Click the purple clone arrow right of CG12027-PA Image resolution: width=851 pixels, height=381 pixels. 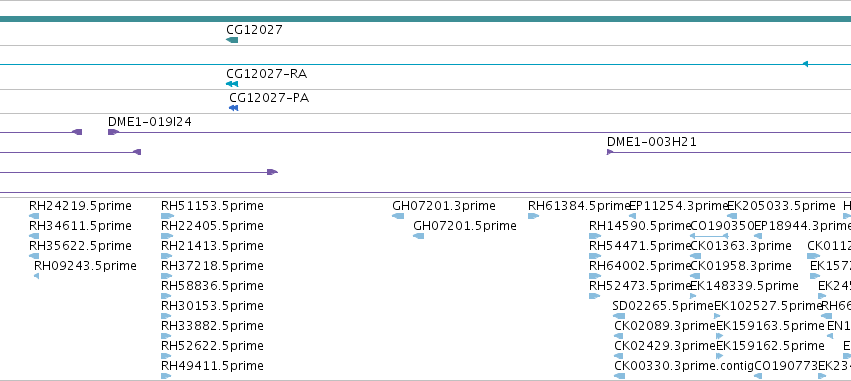(x=272, y=172)
